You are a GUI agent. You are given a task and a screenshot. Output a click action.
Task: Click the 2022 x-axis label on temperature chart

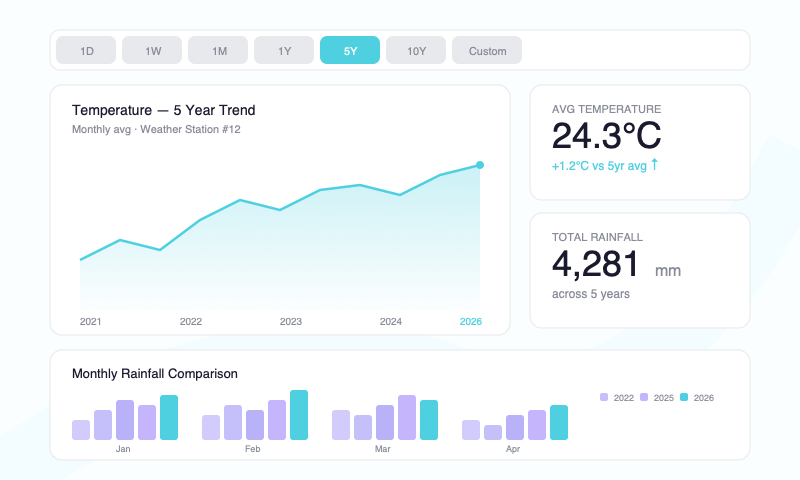(x=191, y=321)
